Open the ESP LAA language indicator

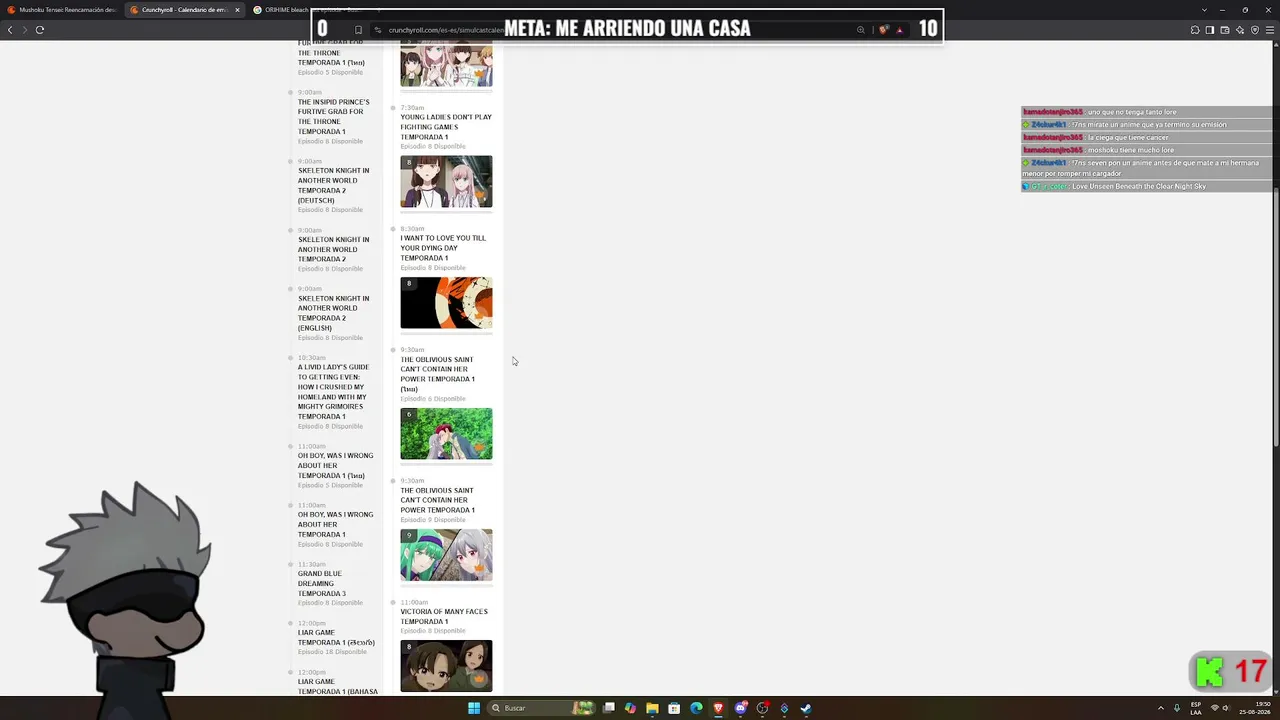click(1197, 708)
